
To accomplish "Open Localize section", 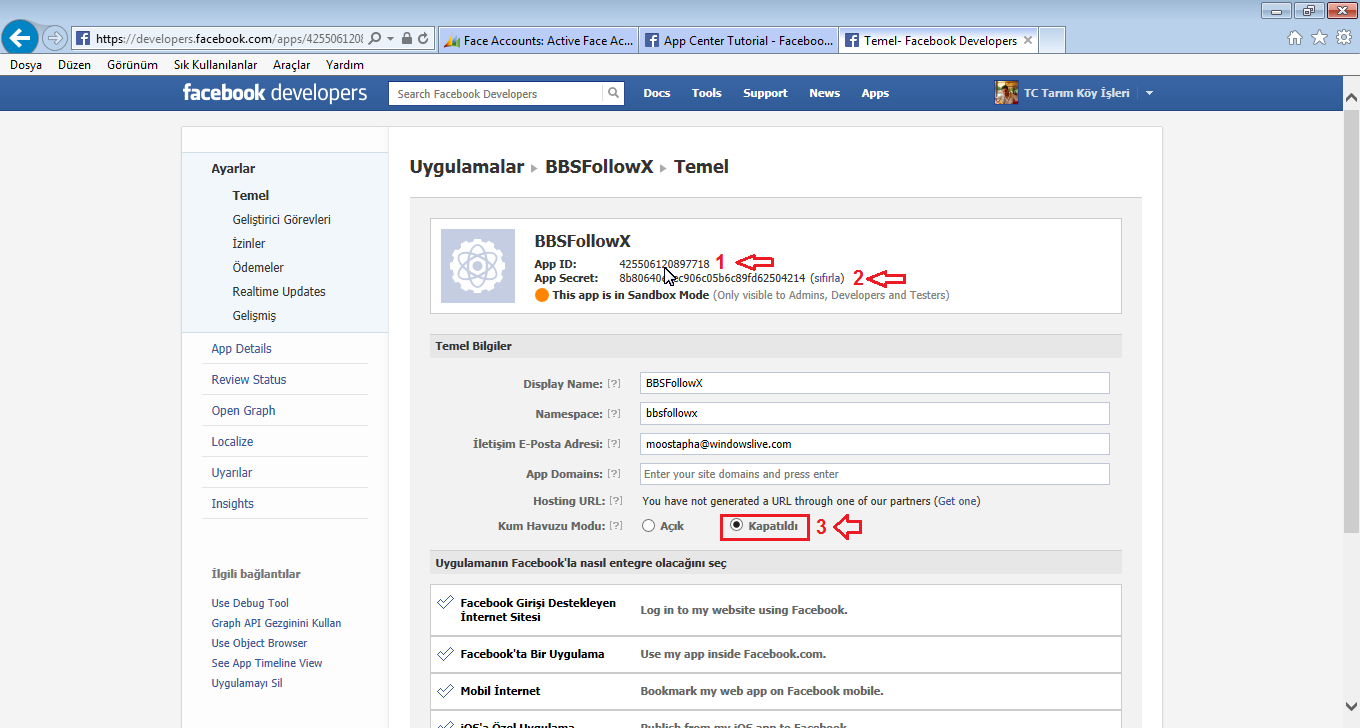I will coord(232,442).
